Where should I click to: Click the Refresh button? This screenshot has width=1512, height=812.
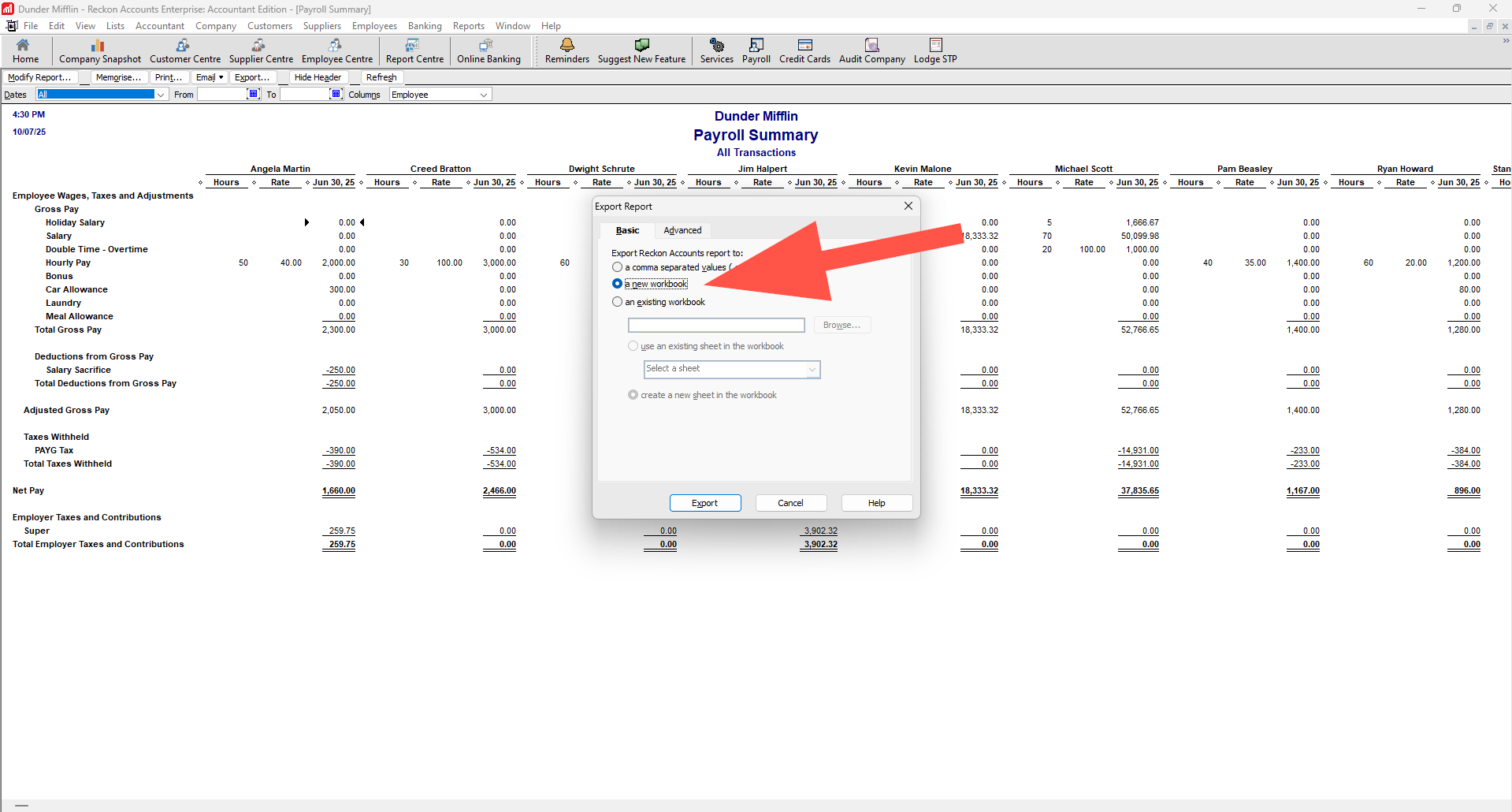point(381,77)
